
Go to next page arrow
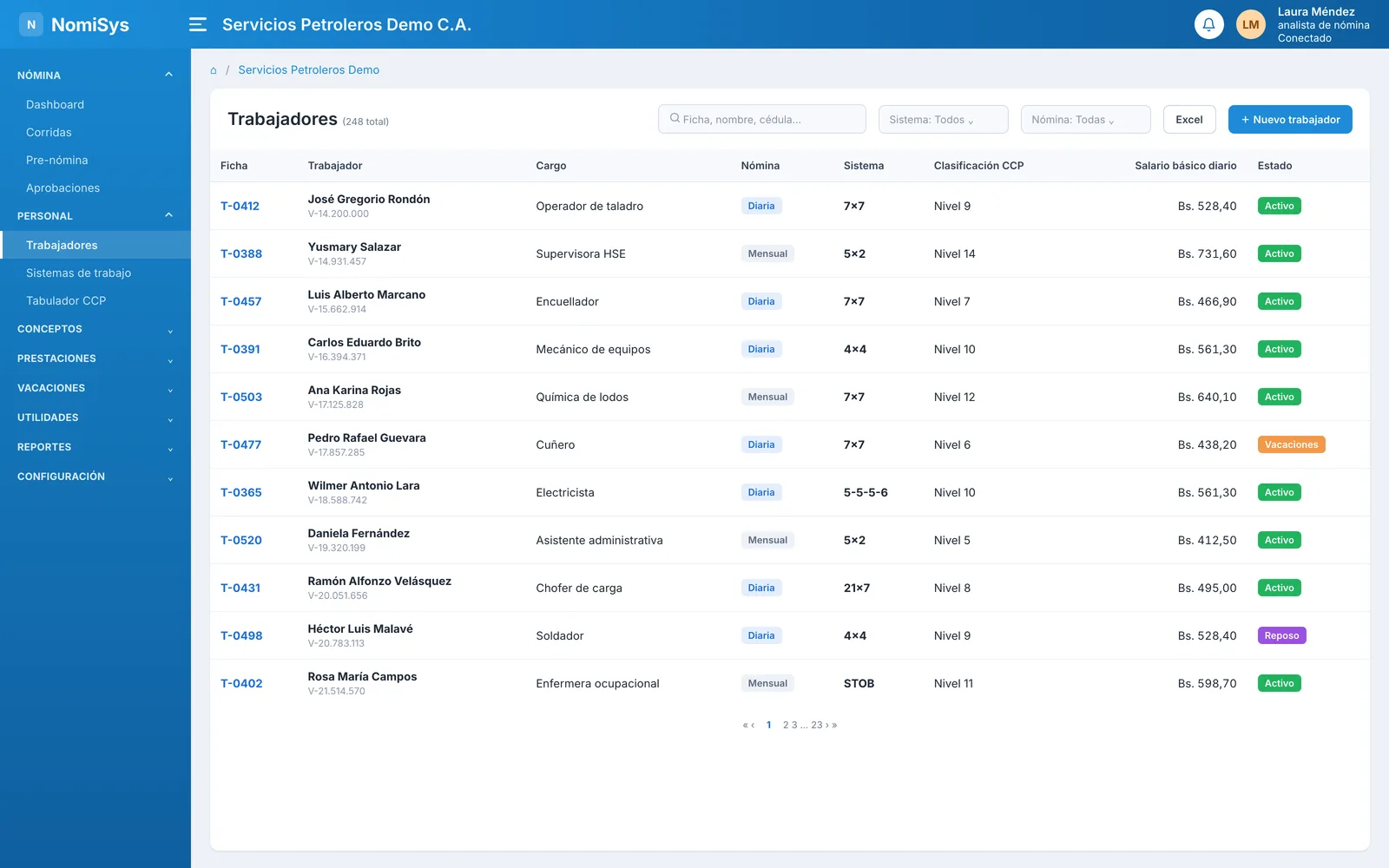point(827,725)
